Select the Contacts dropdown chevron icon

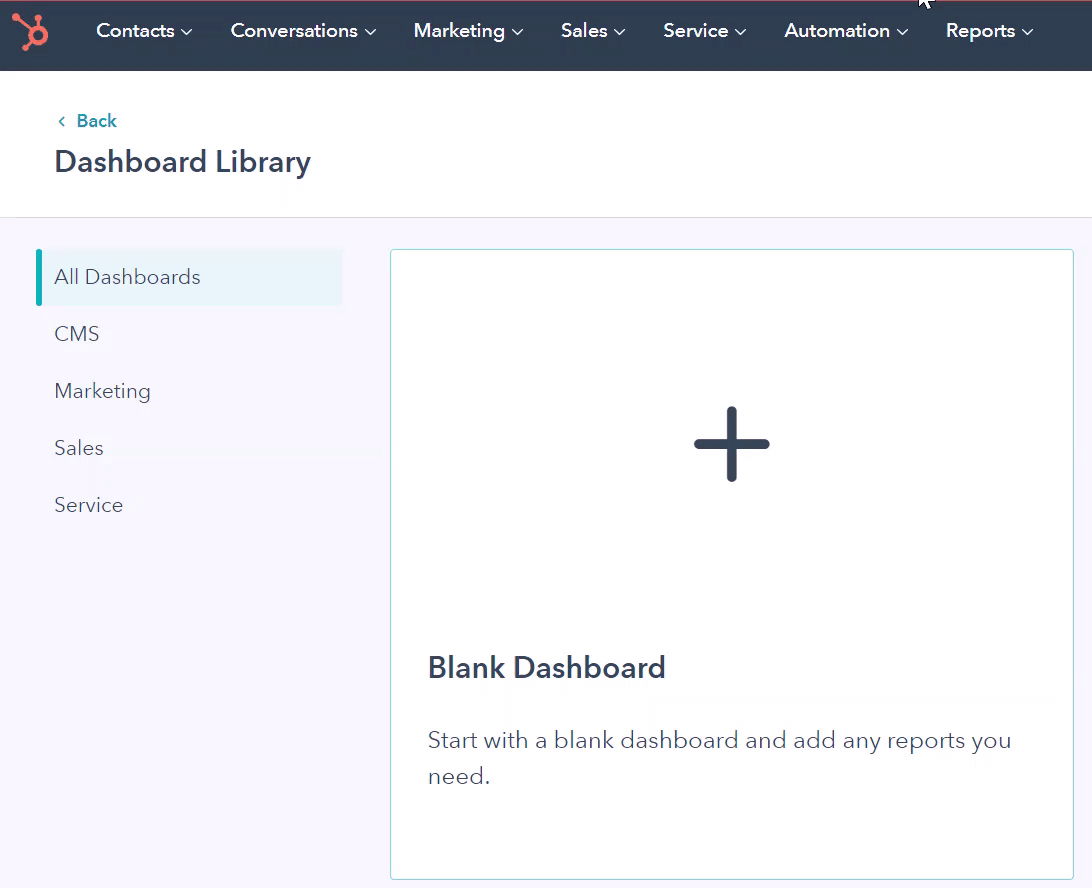pos(187,32)
